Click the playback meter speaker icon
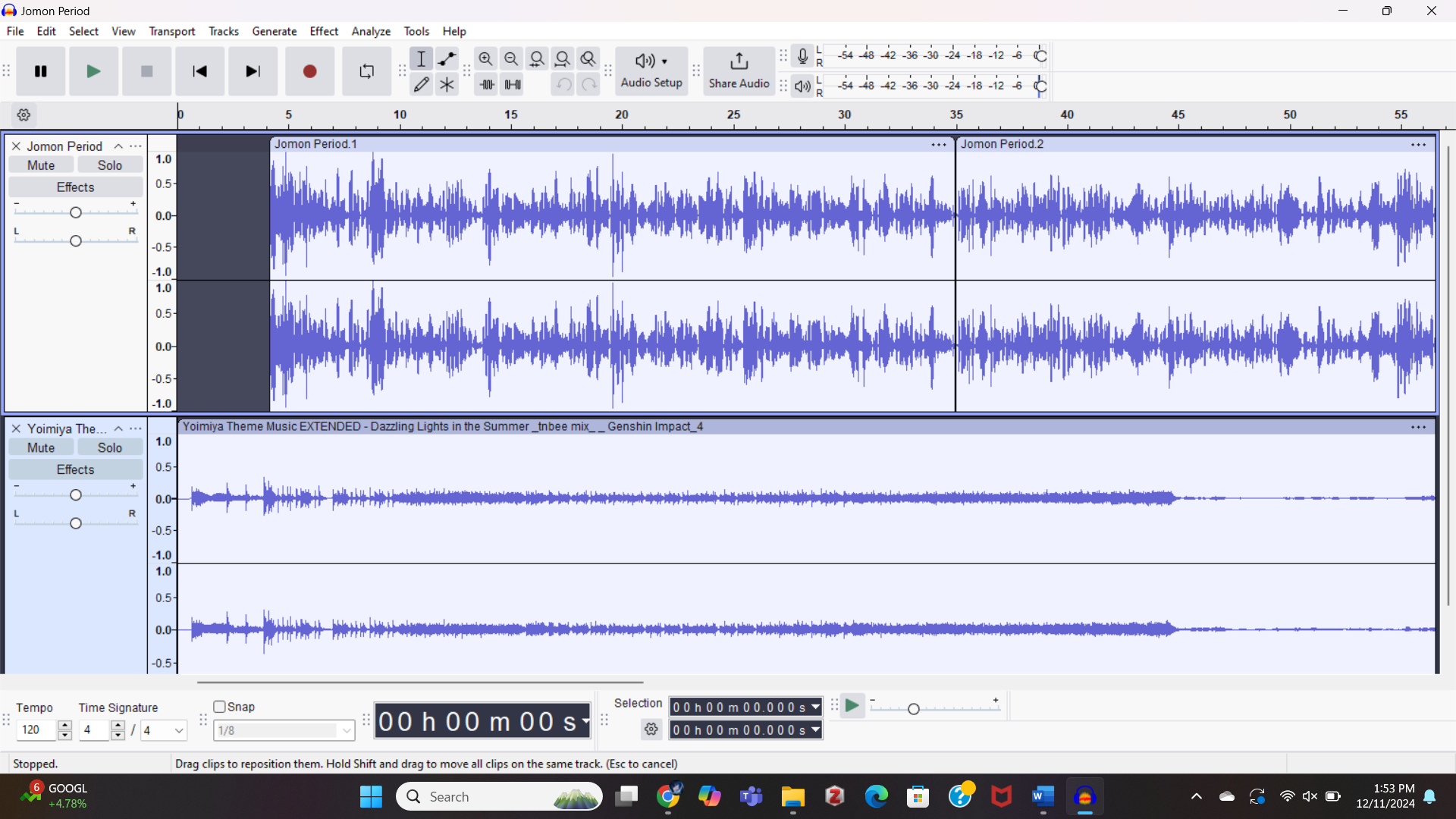1456x819 pixels. 802,86
